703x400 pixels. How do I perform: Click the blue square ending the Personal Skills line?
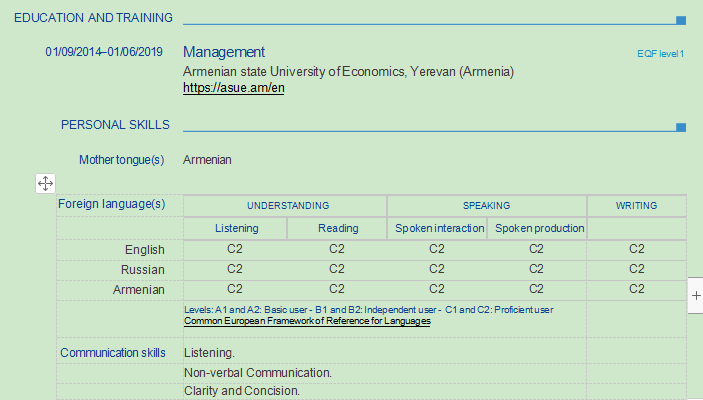[681, 127]
